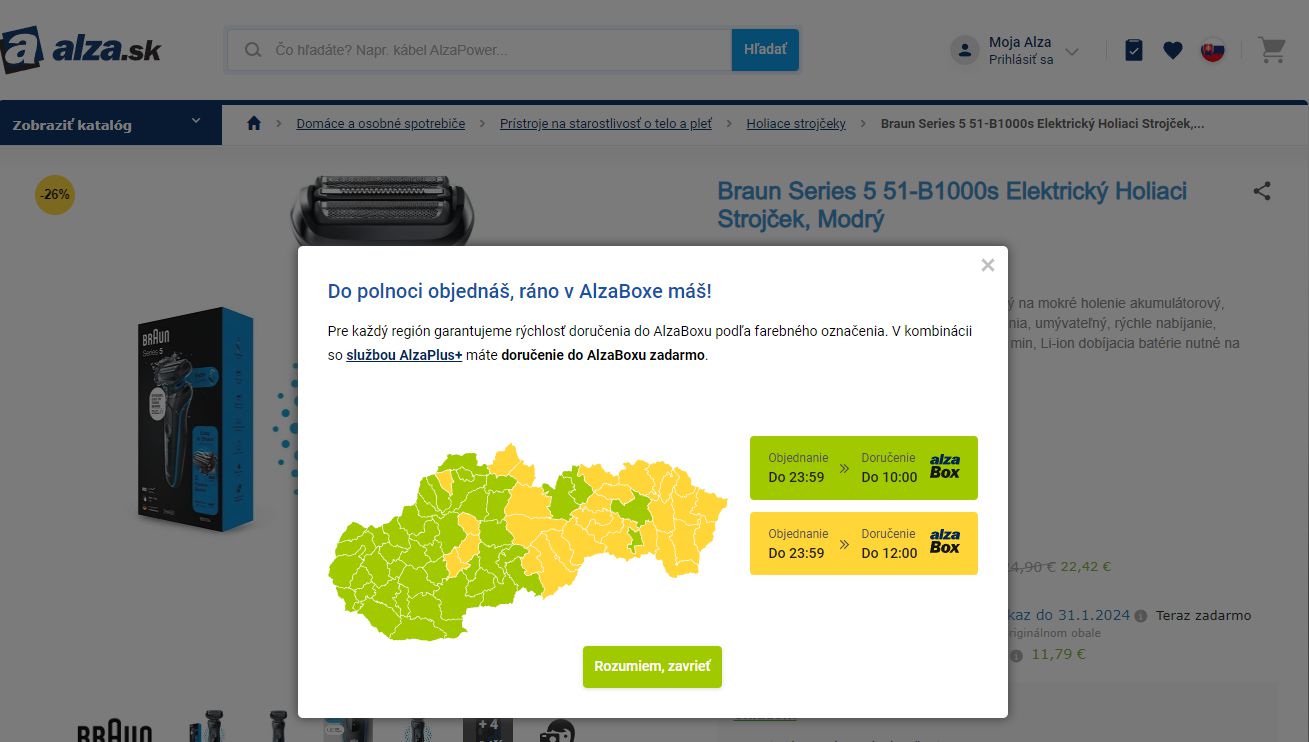Open the Moja Alza user avatar icon

click(964, 50)
